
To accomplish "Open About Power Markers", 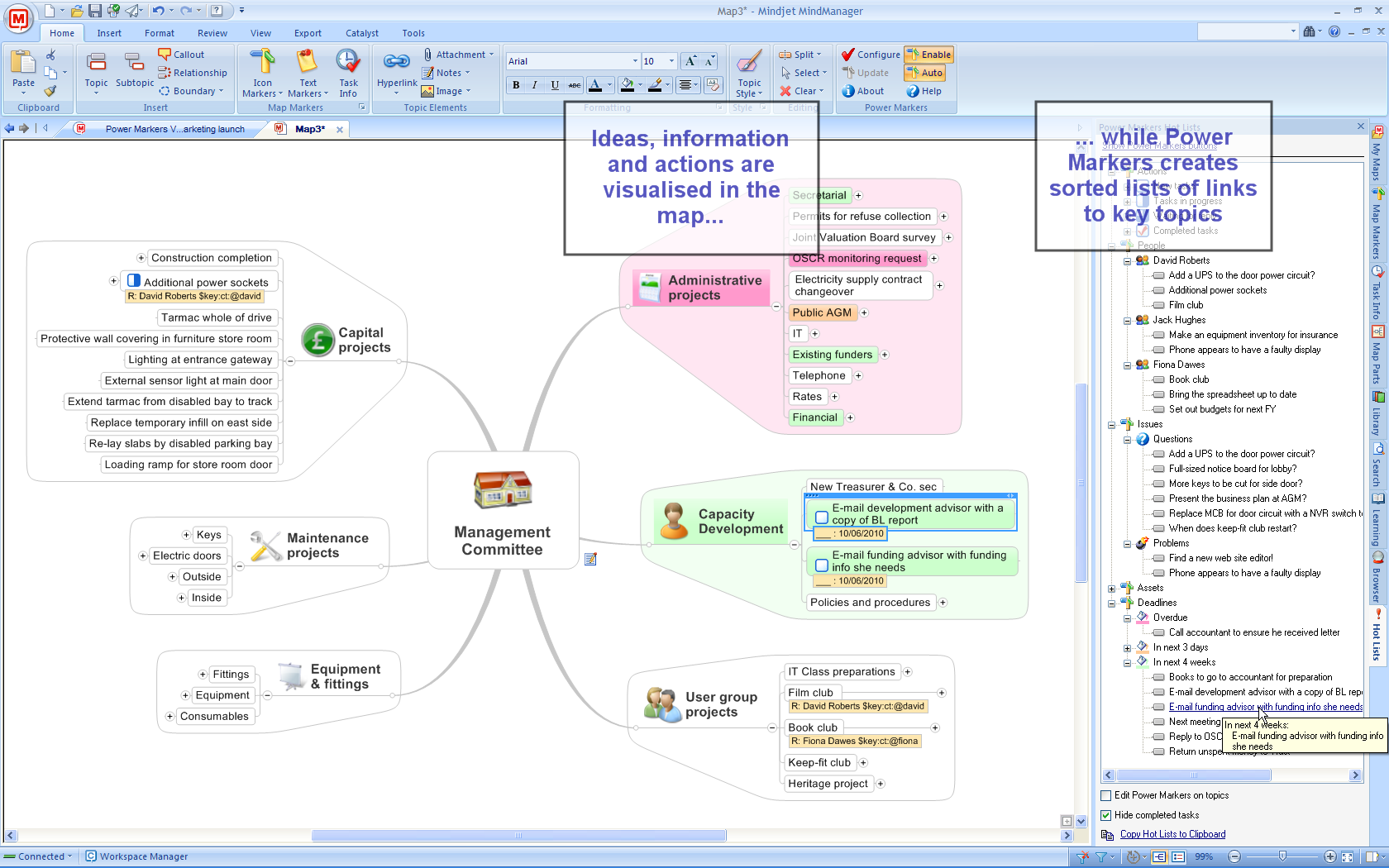I will [x=863, y=91].
